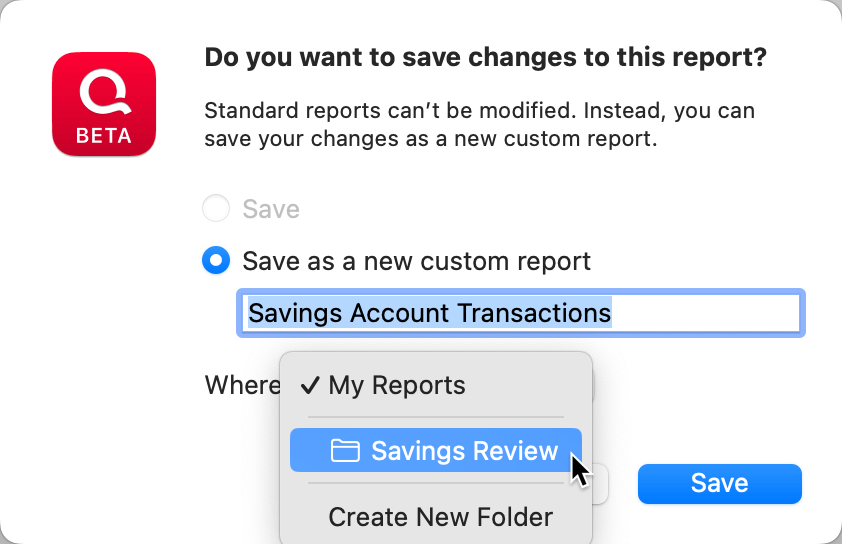Click the checkmark next to My Reports

(309, 386)
